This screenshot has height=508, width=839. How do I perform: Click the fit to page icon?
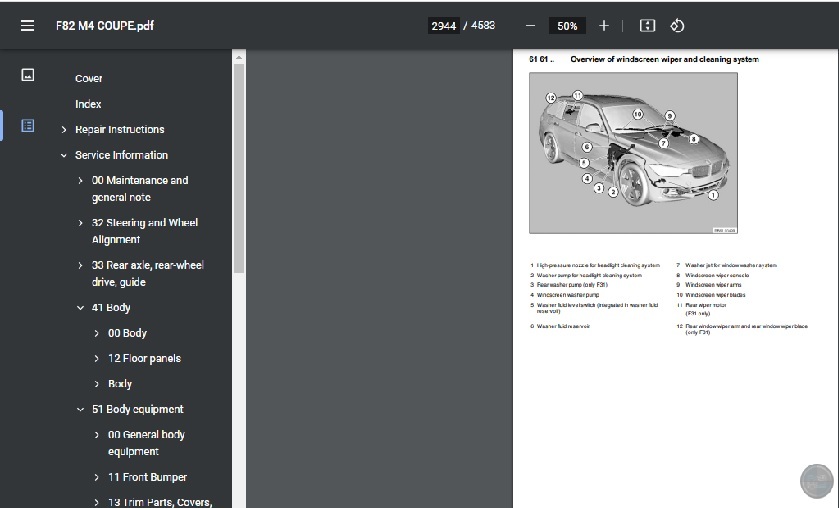[x=647, y=26]
